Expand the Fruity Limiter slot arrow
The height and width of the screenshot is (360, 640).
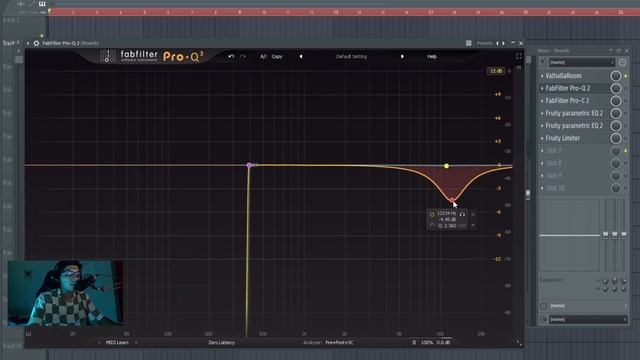[542, 138]
